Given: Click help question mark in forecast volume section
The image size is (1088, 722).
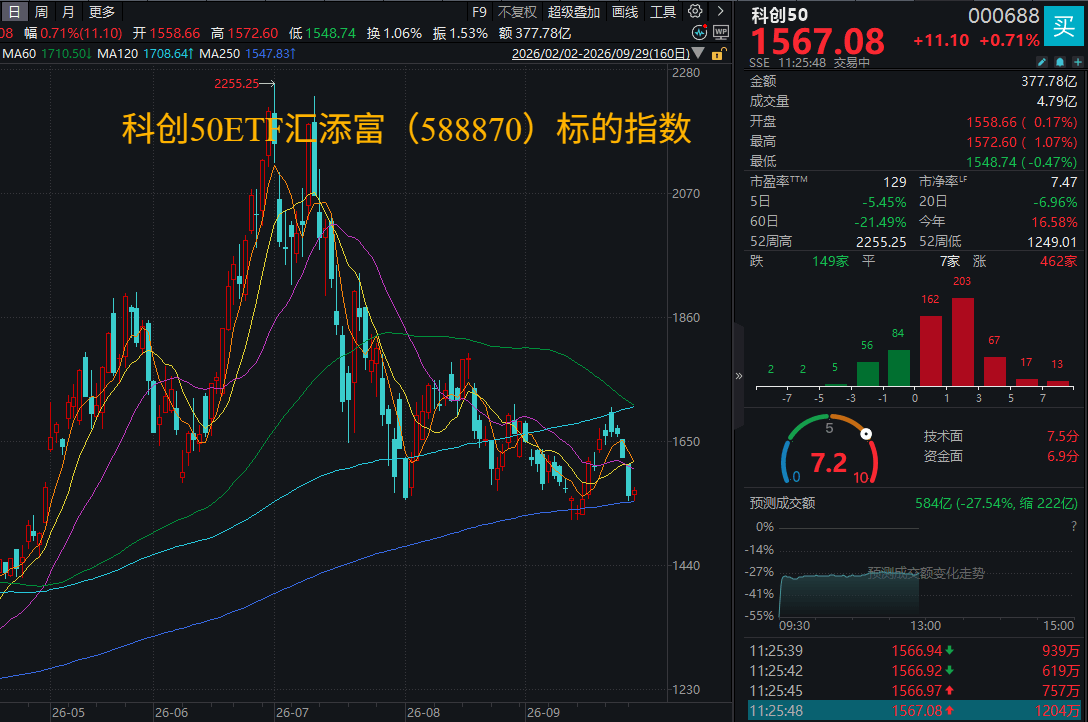Looking at the screenshot, I should click(x=1074, y=526).
